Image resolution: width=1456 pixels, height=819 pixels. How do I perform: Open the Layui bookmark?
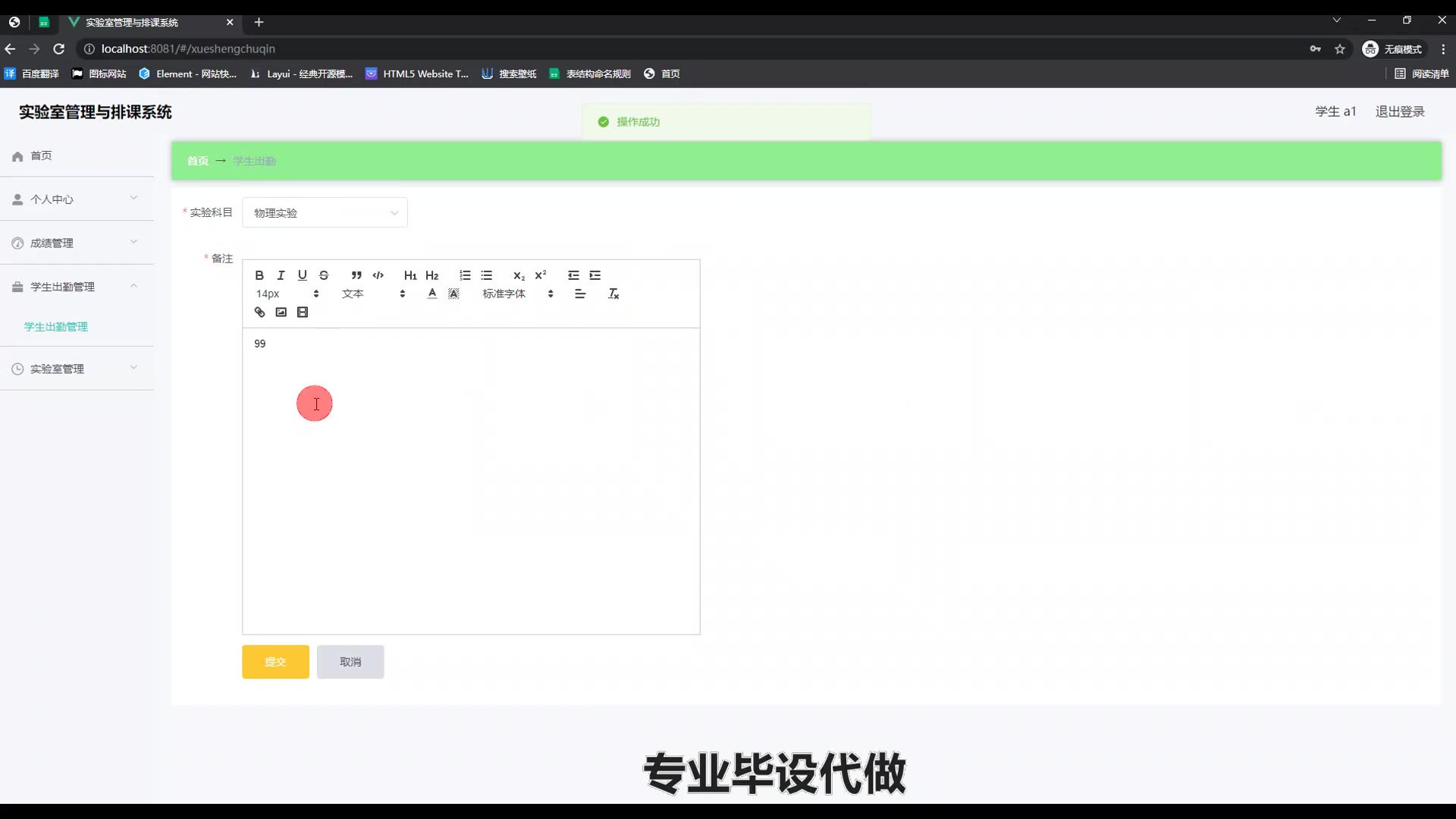pyautogui.click(x=302, y=74)
